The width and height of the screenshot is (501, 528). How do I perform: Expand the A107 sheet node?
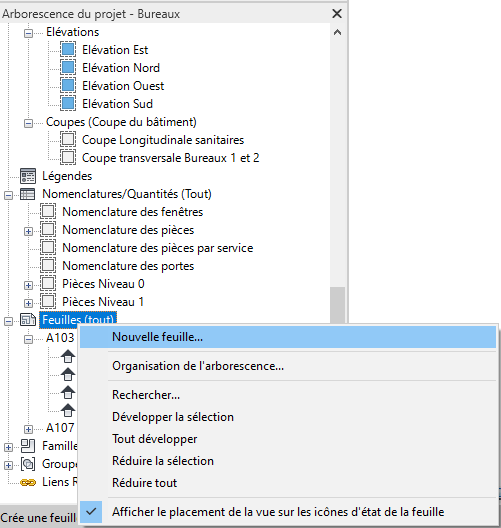29,429
